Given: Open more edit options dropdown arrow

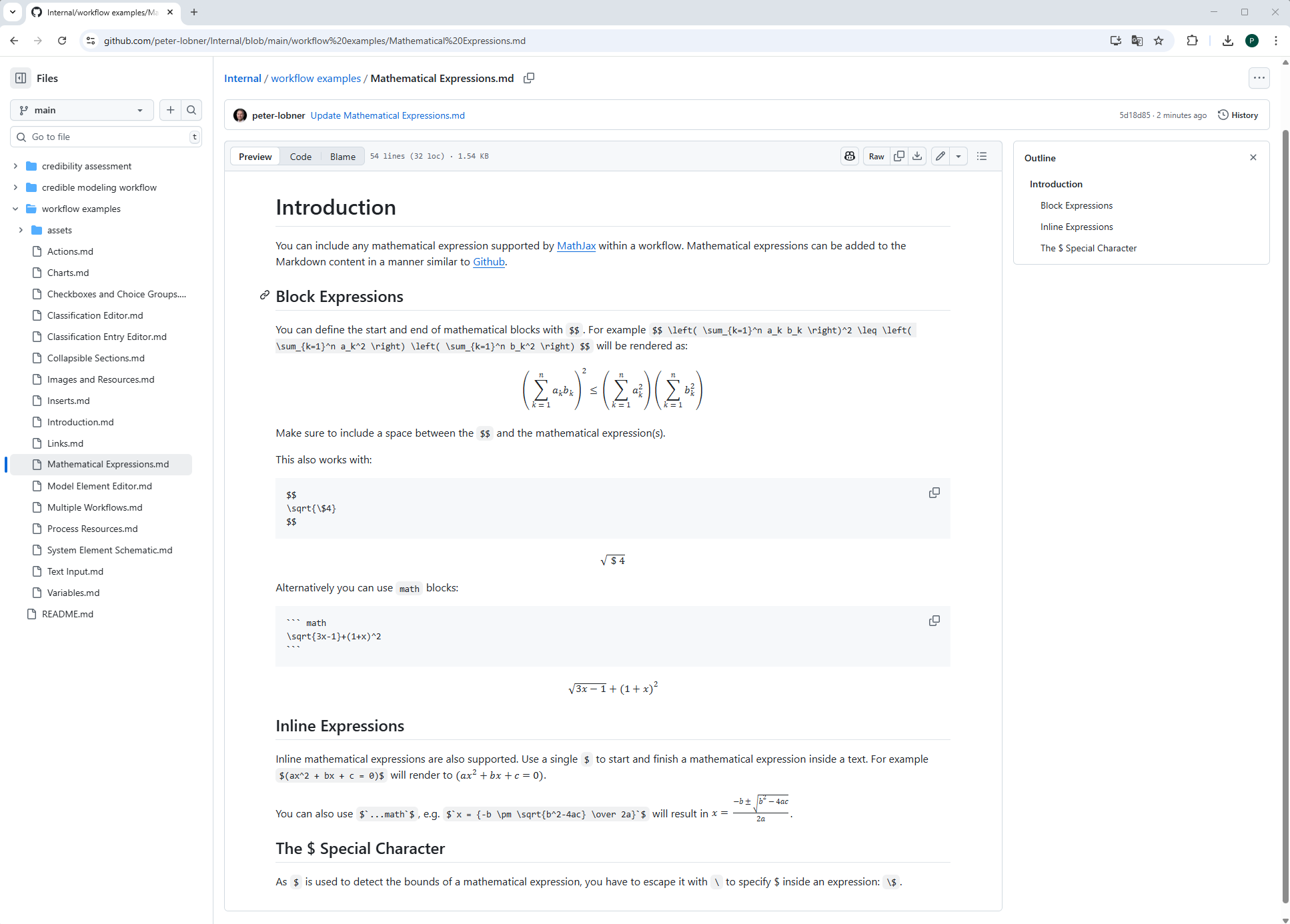Looking at the screenshot, I should [958, 156].
